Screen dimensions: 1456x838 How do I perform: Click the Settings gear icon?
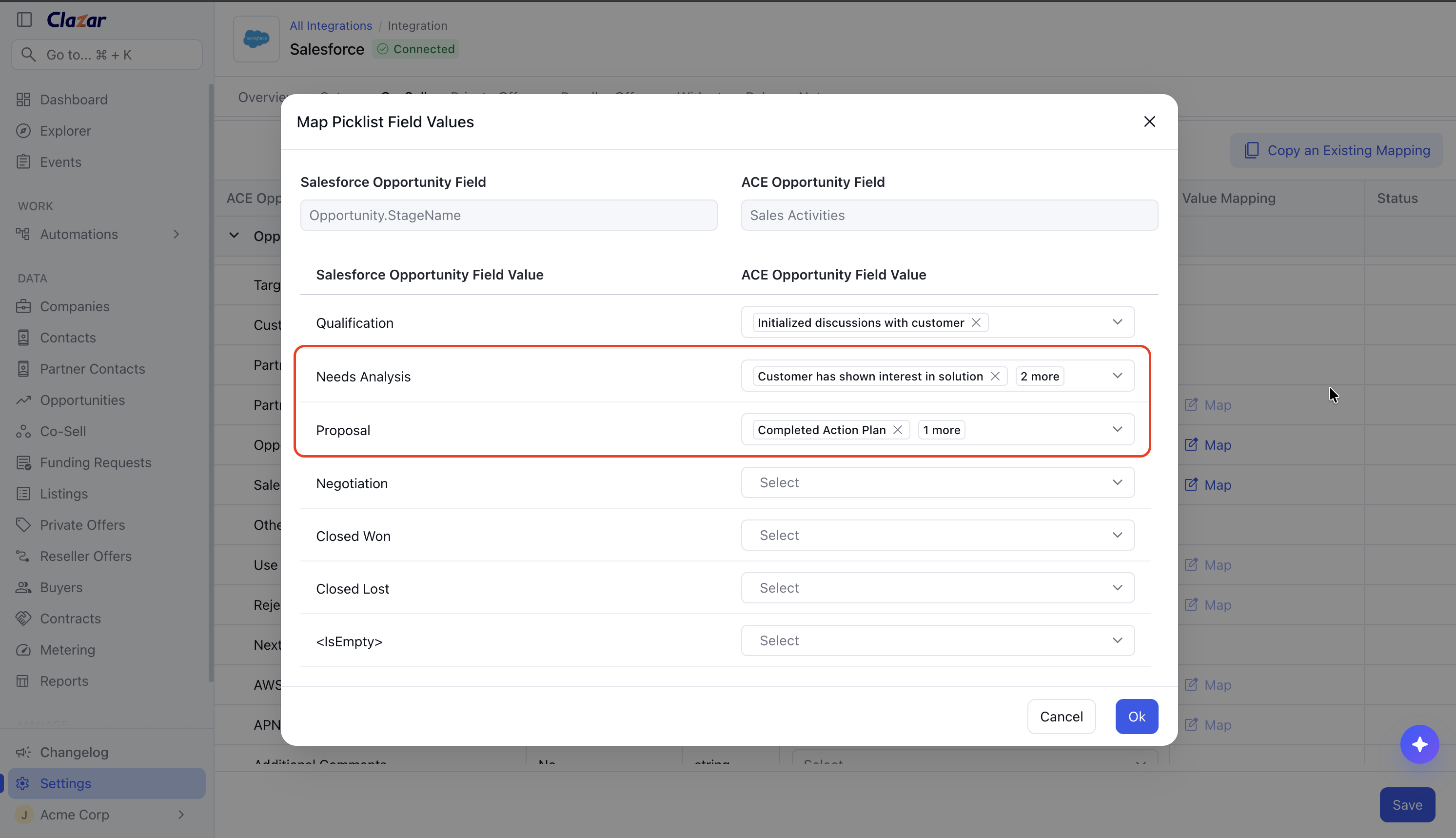tap(23, 783)
